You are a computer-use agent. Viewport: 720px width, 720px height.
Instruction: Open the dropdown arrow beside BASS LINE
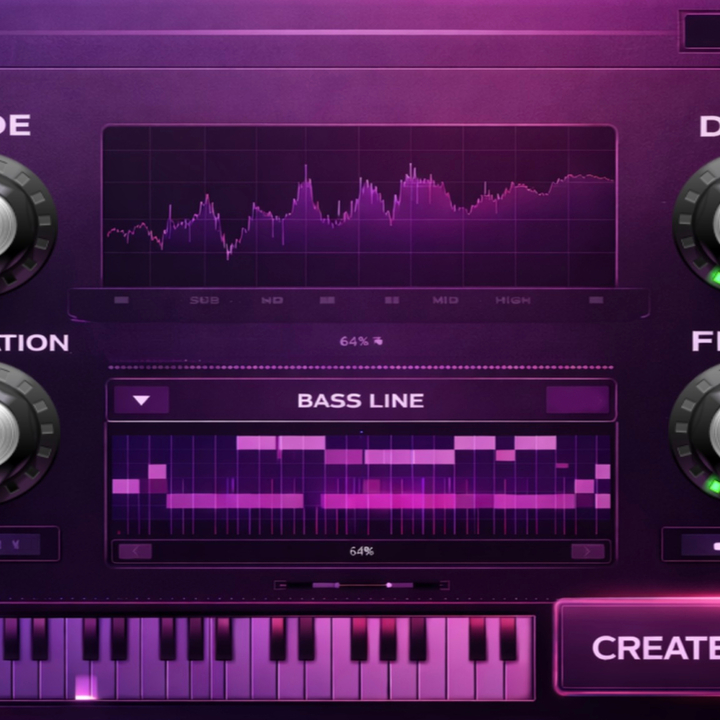pos(141,401)
